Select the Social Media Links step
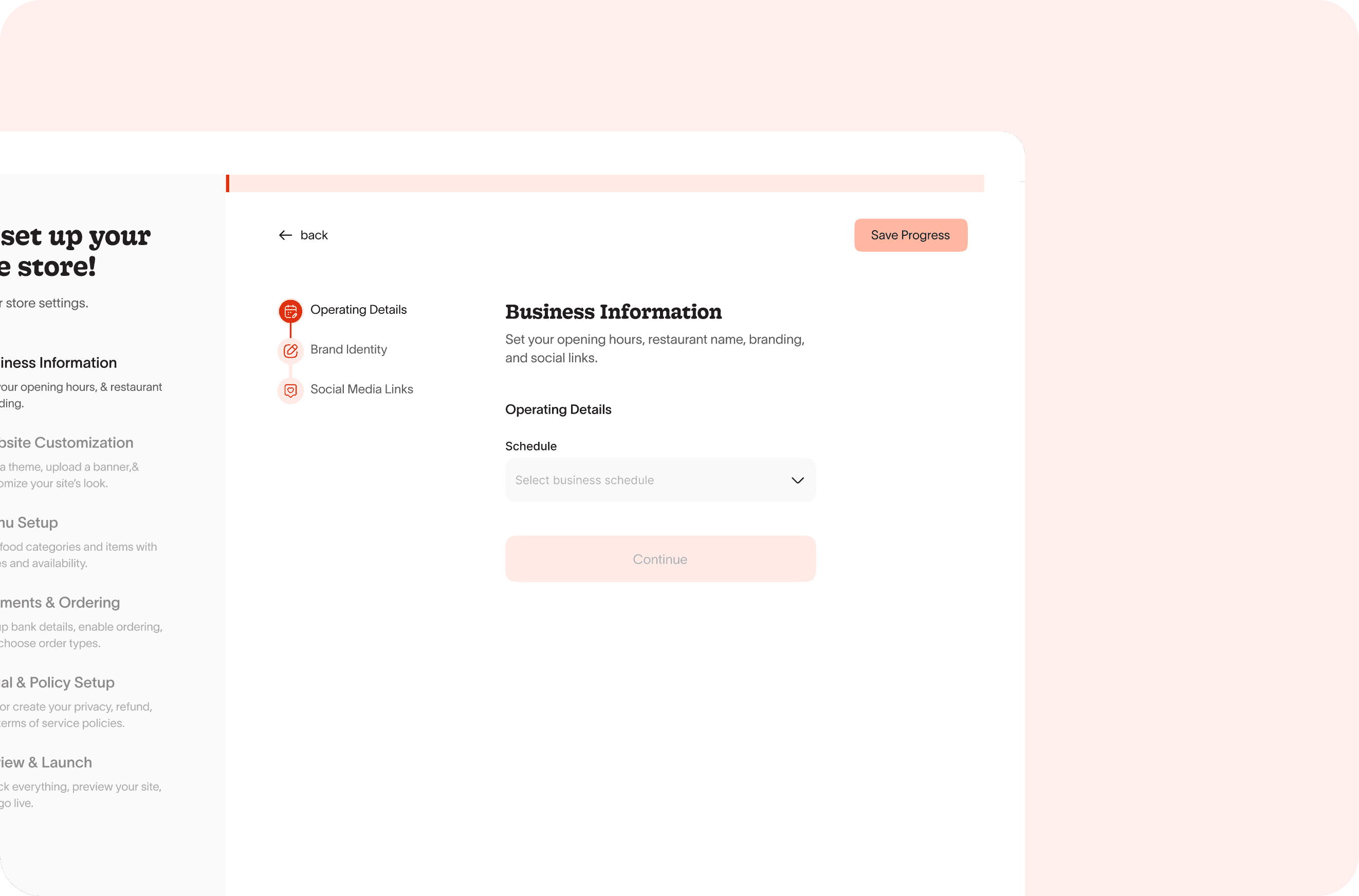Viewport: 1359px width, 896px height. click(361, 389)
